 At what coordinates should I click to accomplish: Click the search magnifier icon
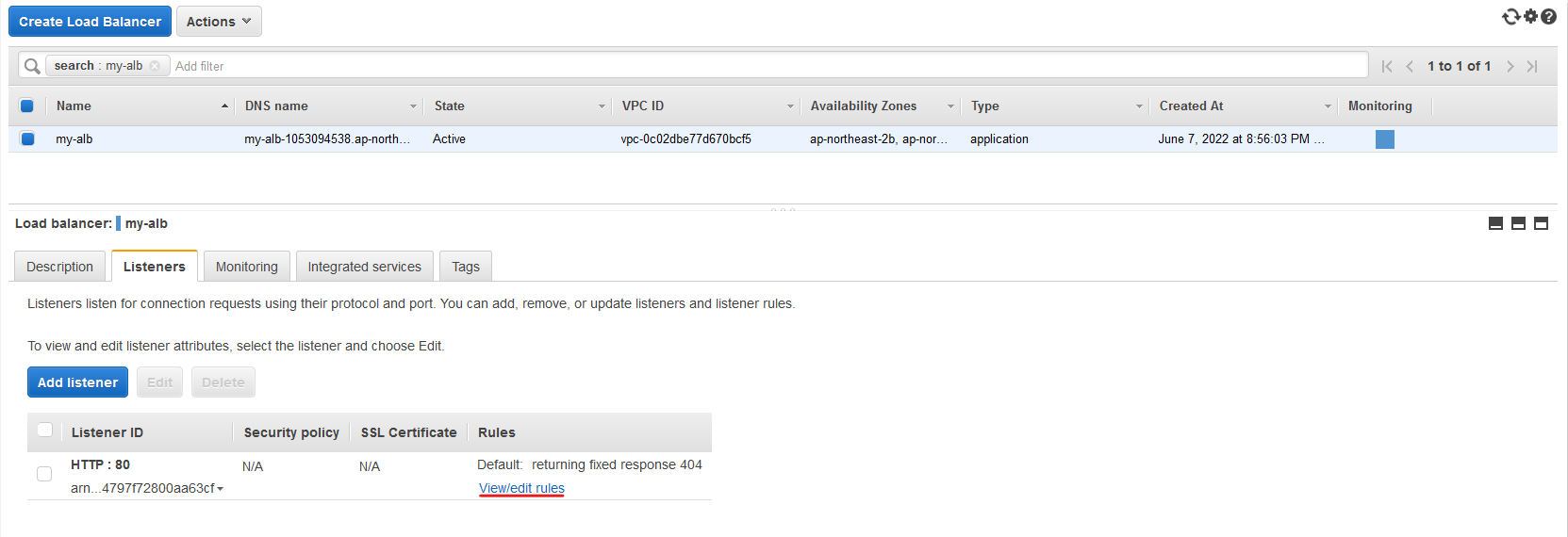(32, 66)
